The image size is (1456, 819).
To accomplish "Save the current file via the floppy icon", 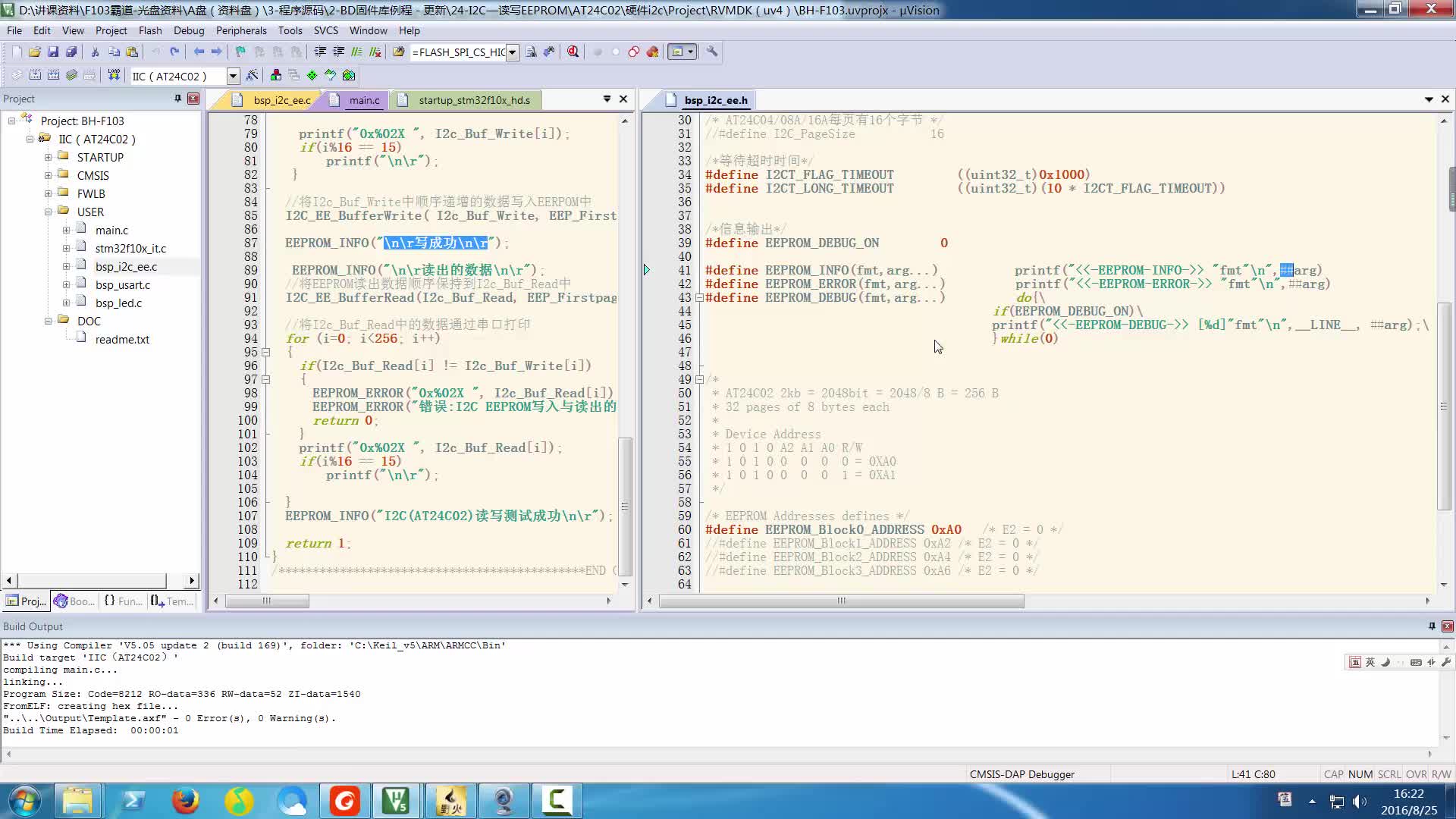I will coord(53,52).
